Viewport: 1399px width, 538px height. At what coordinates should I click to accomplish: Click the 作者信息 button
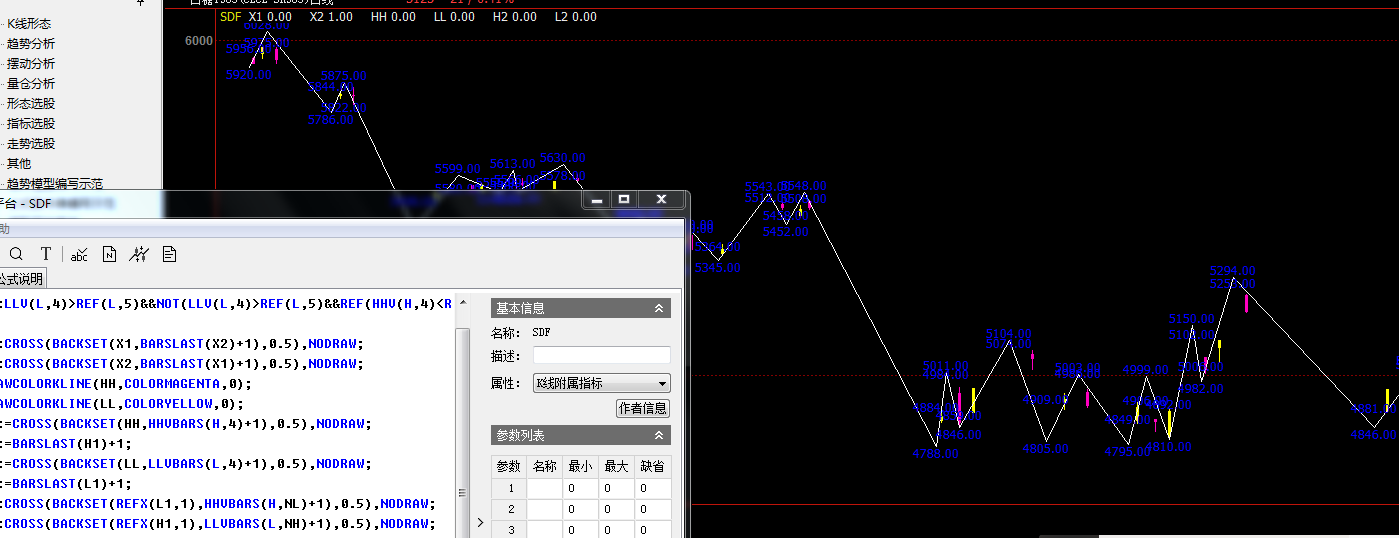pos(643,408)
